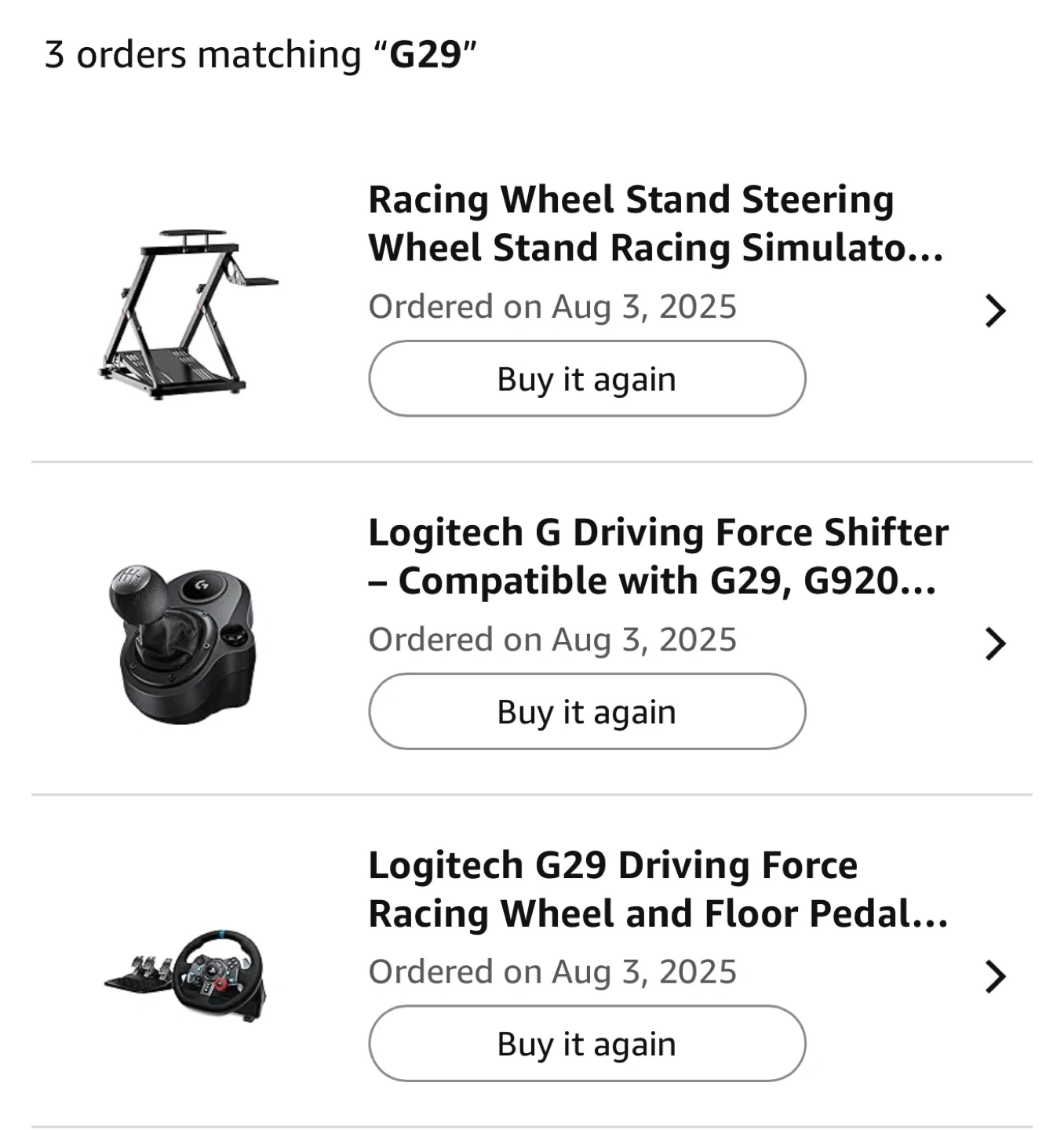Open the Driving Force Shifter order chevron
Viewport: 1064px width, 1130px height.
[x=995, y=643]
